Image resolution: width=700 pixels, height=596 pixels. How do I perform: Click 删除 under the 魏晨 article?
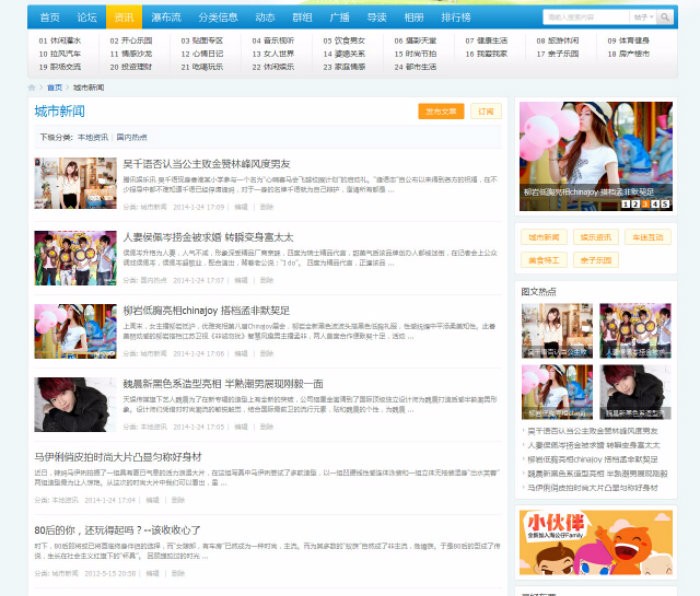coord(267,427)
